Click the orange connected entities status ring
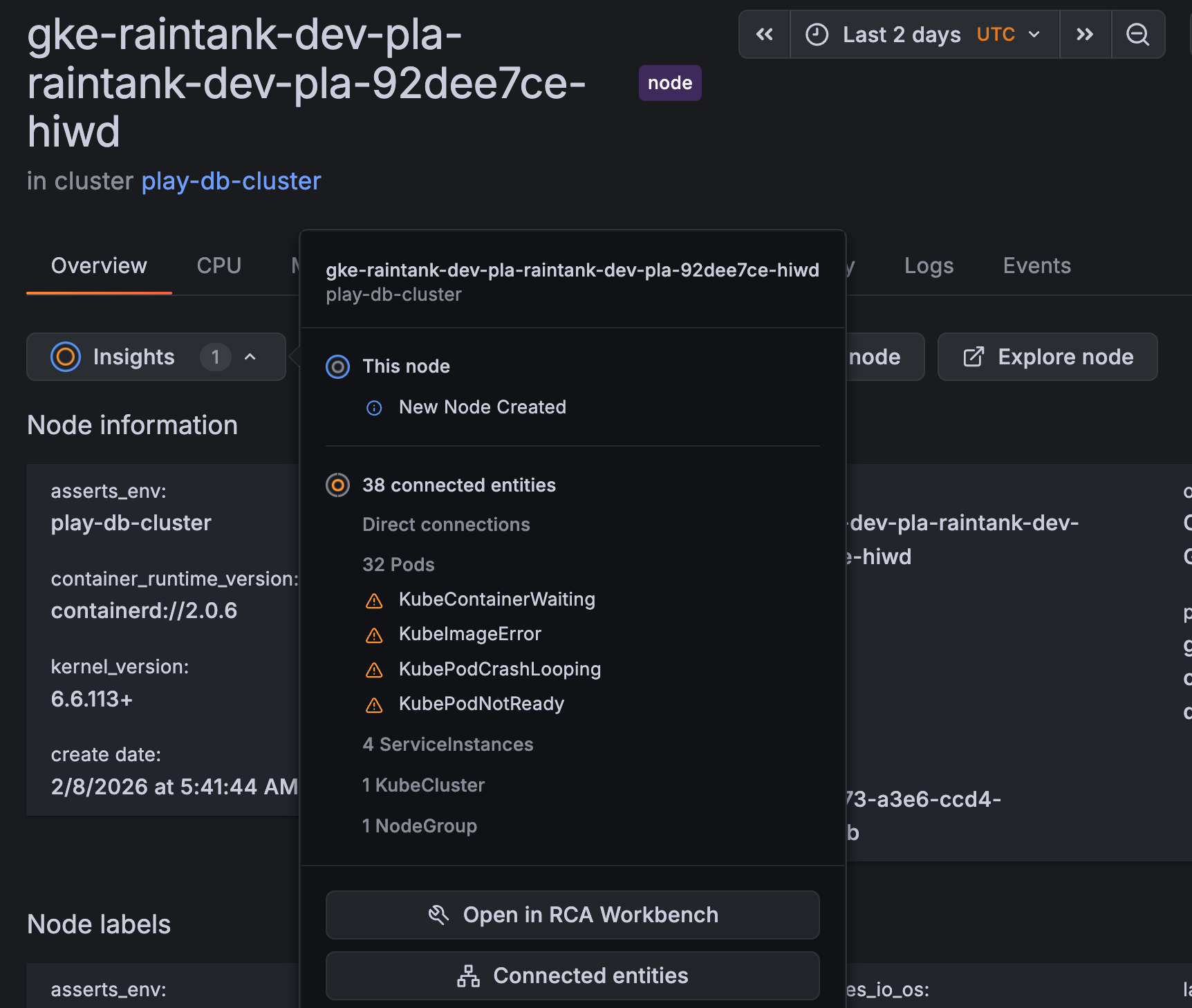Viewport: 1192px width, 1008px height. click(x=337, y=485)
